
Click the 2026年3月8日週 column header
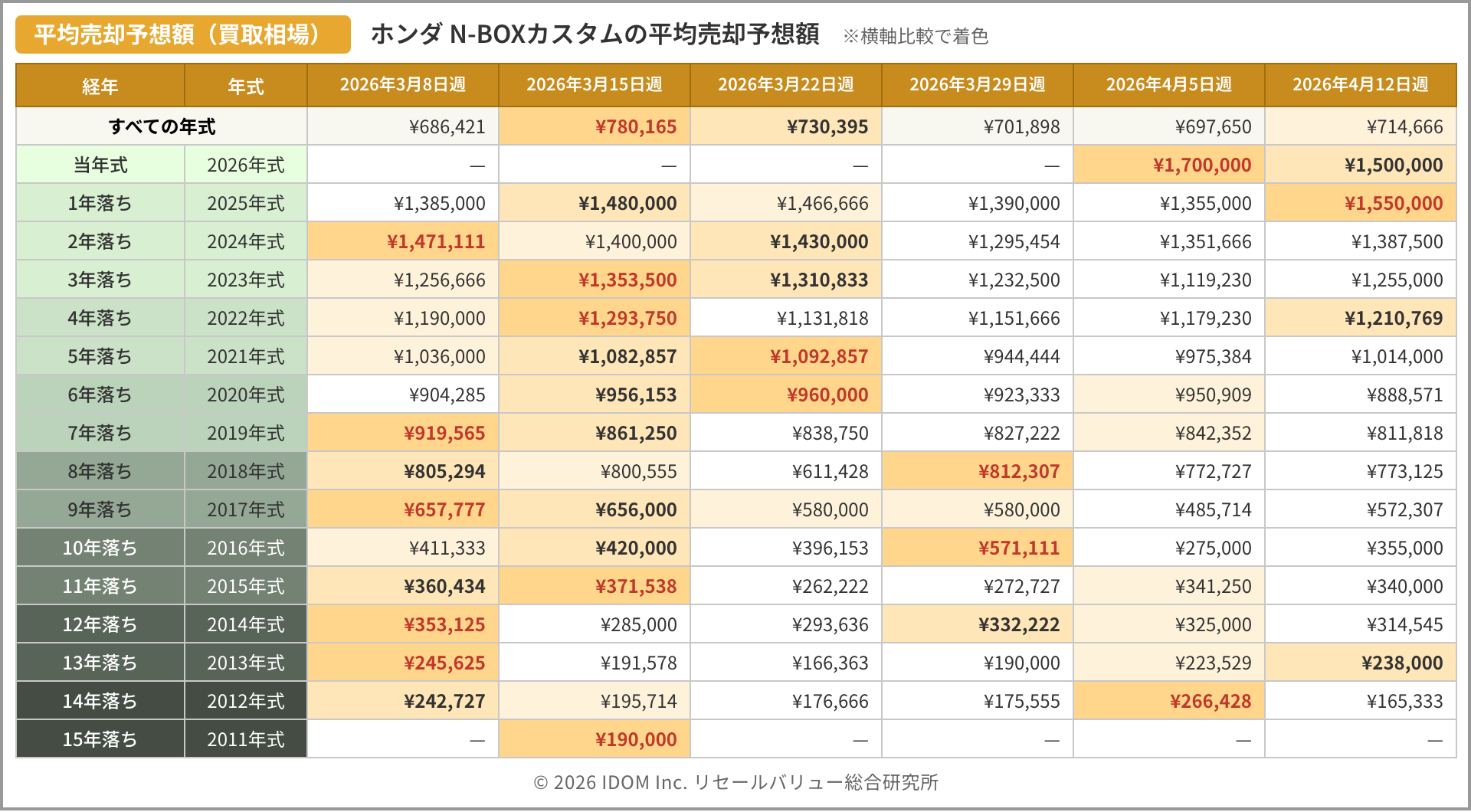[402, 85]
